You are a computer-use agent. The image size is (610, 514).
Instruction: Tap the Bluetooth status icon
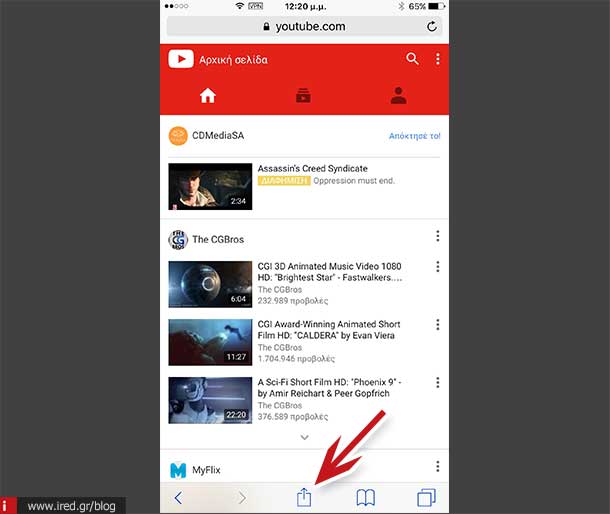[401, 6]
